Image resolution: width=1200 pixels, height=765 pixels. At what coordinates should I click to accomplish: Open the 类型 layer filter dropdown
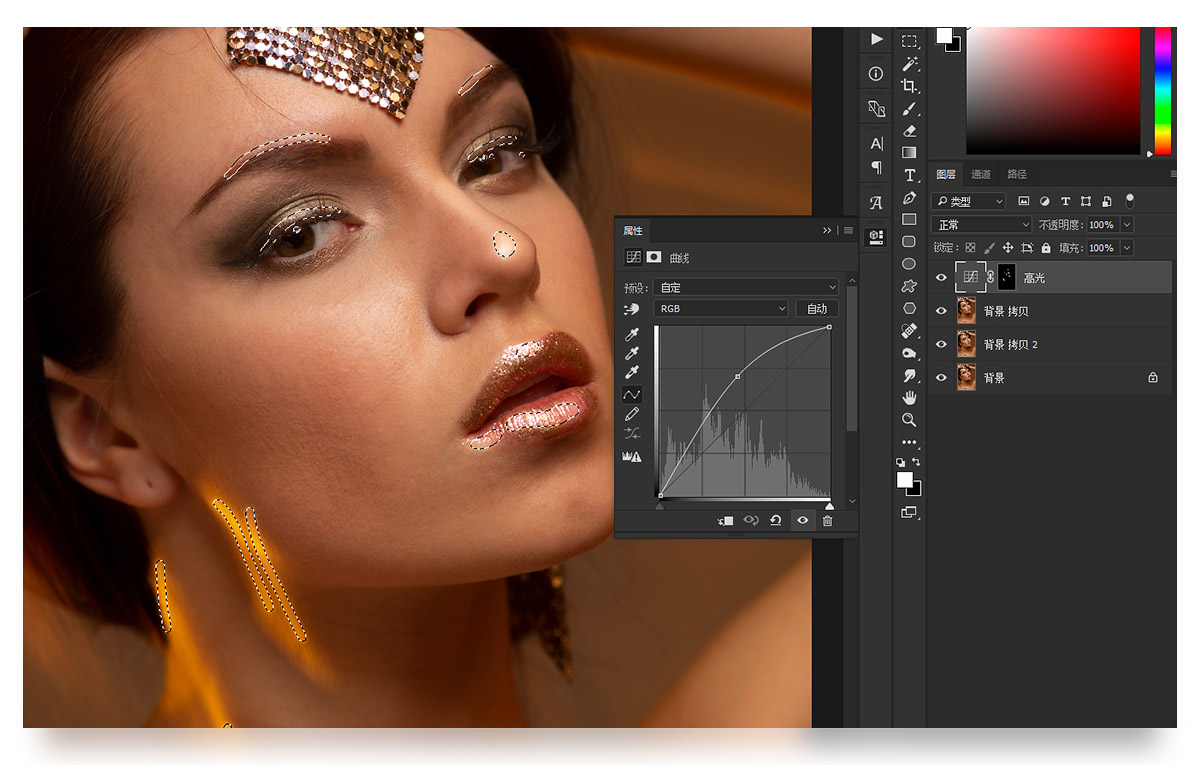[x=968, y=201]
